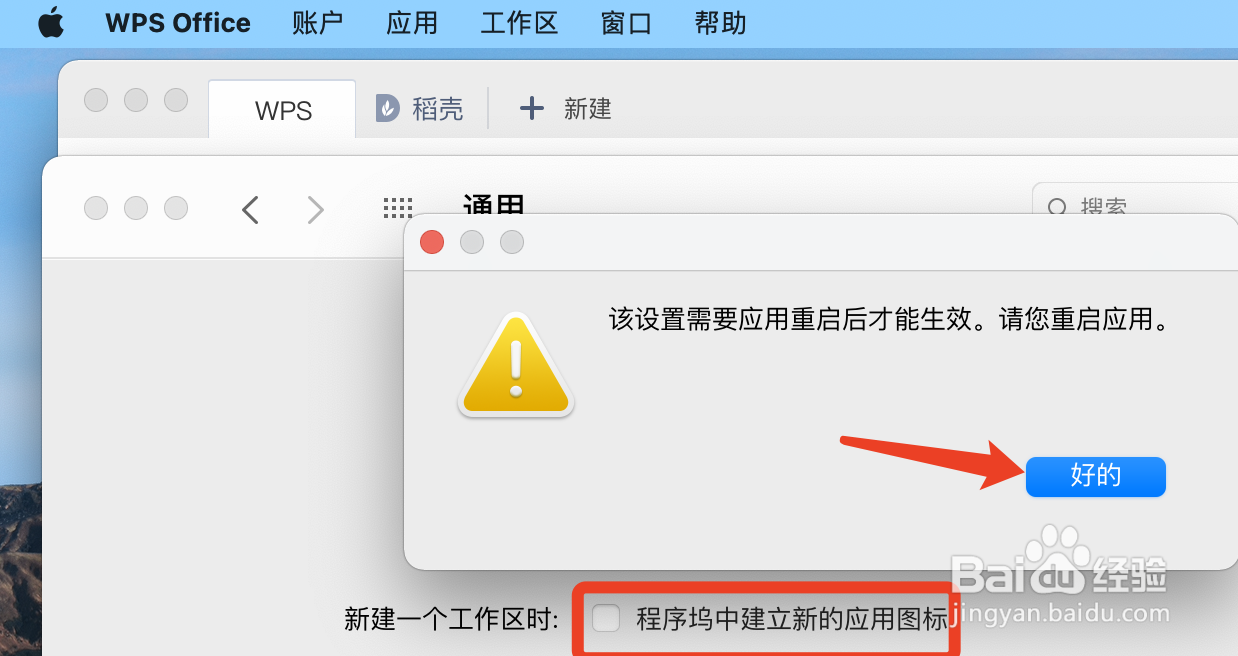The width and height of the screenshot is (1238, 656).
Task: Click the yellow warning triangle icon
Action: [x=516, y=365]
